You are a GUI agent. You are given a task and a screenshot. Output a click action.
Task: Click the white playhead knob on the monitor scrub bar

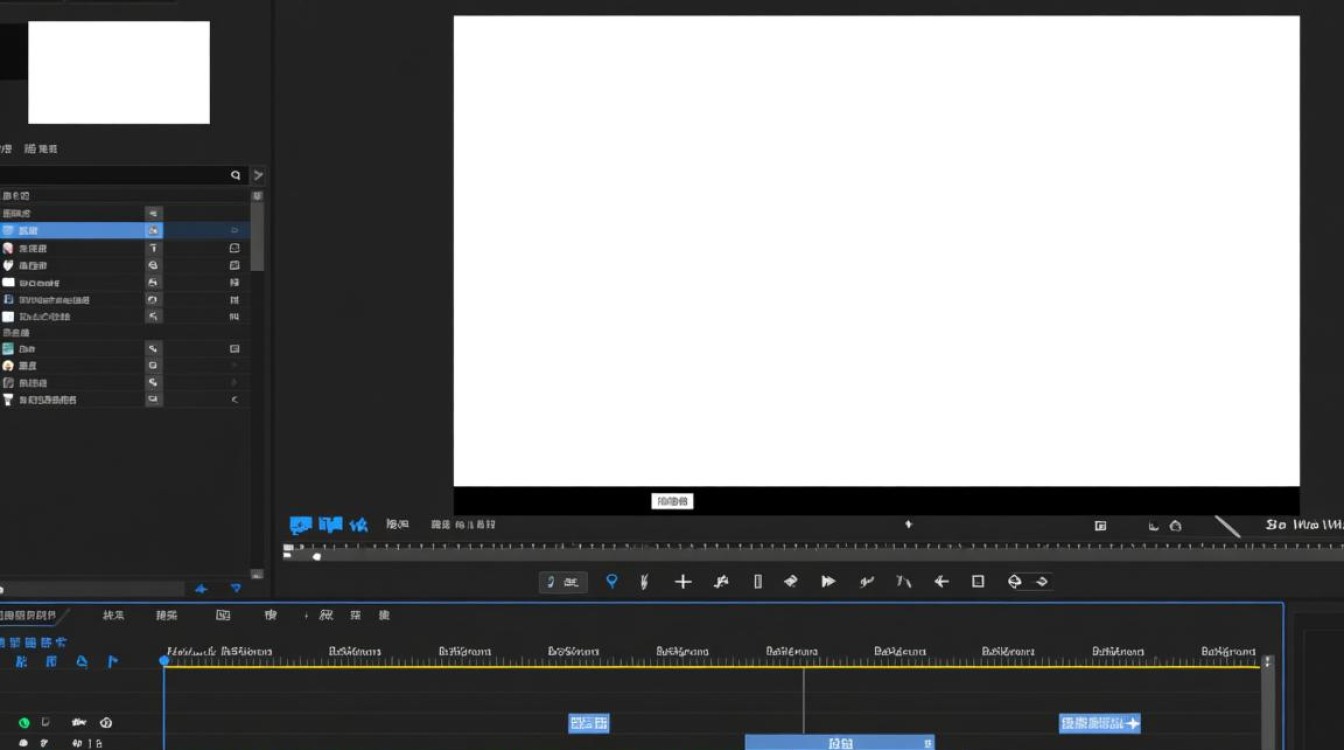tap(317, 557)
